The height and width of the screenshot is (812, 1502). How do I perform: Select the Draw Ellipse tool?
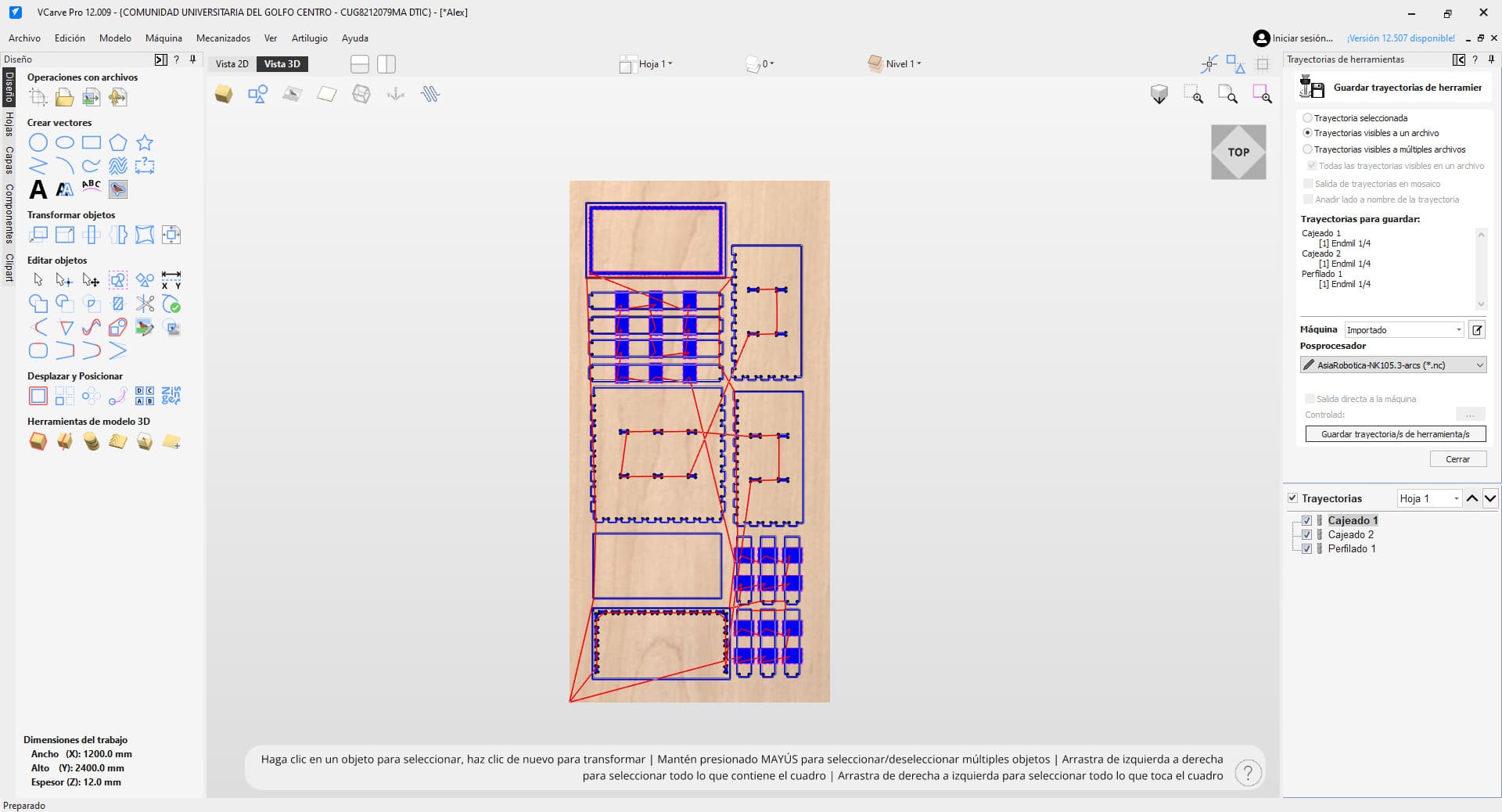65,142
